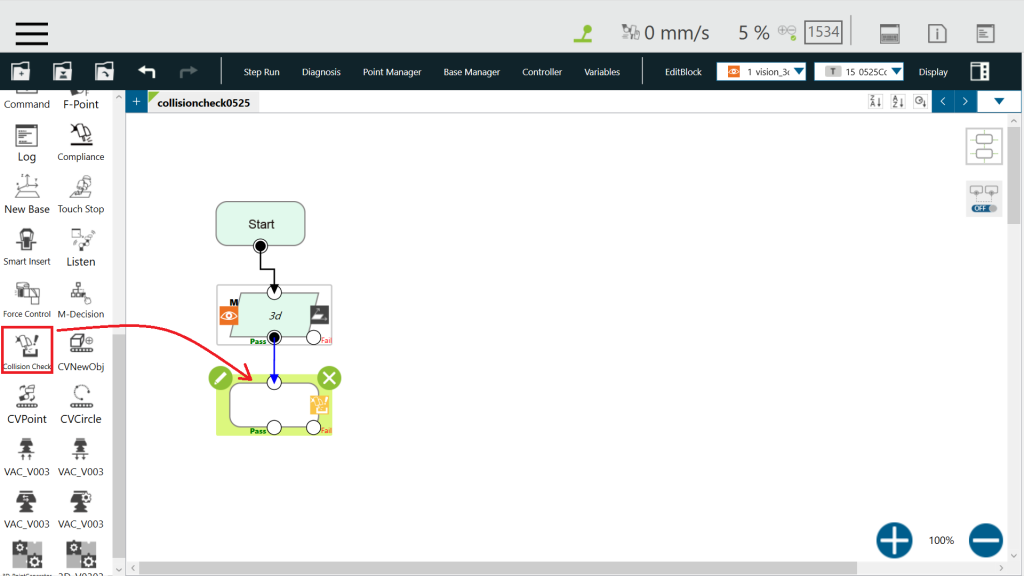This screenshot has width=1024, height=576.
Task: Click the Step Run button
Action: [x=262, y=72]
